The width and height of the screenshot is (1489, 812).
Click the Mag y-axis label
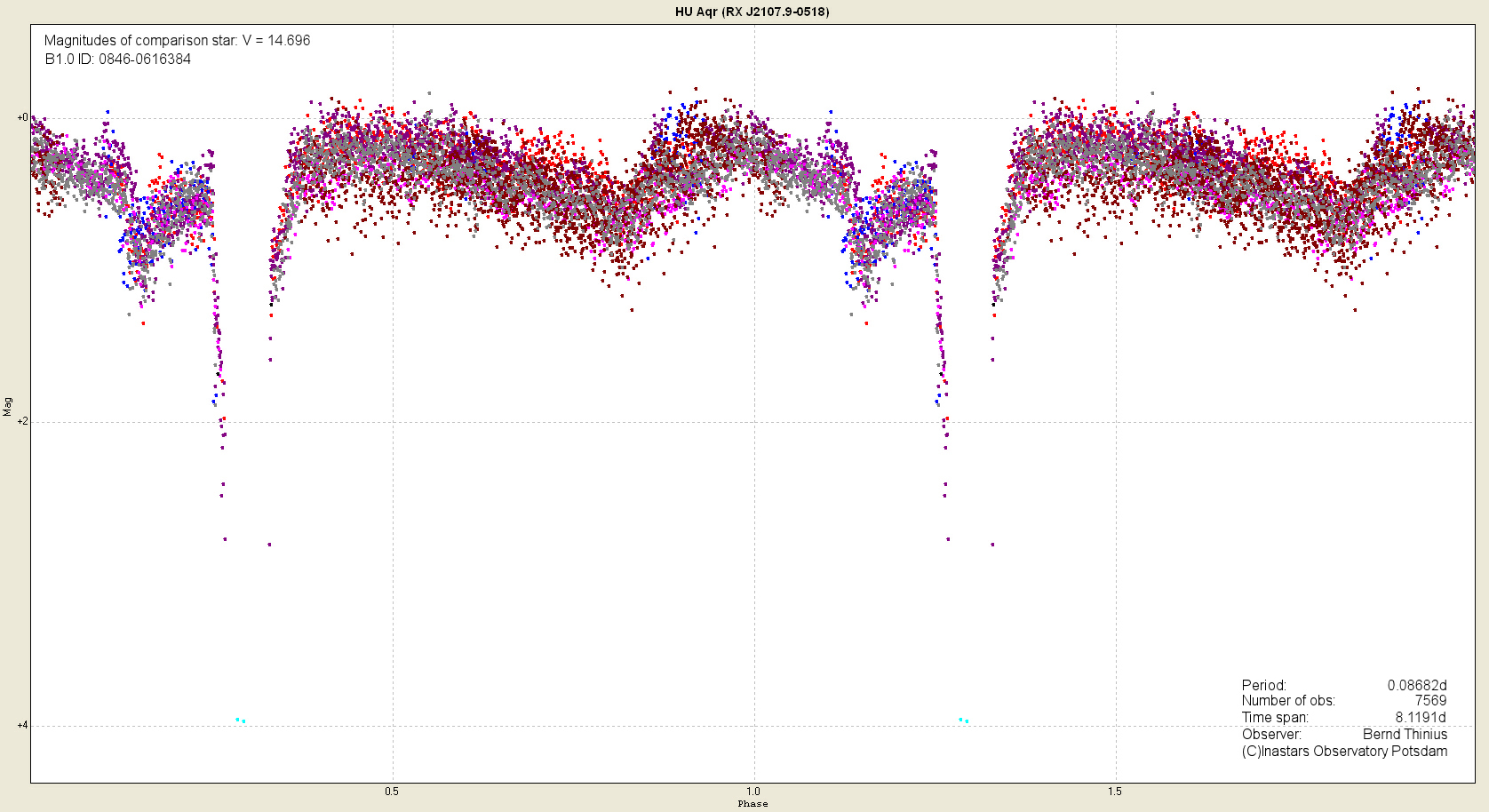click(x=8, y=406)
